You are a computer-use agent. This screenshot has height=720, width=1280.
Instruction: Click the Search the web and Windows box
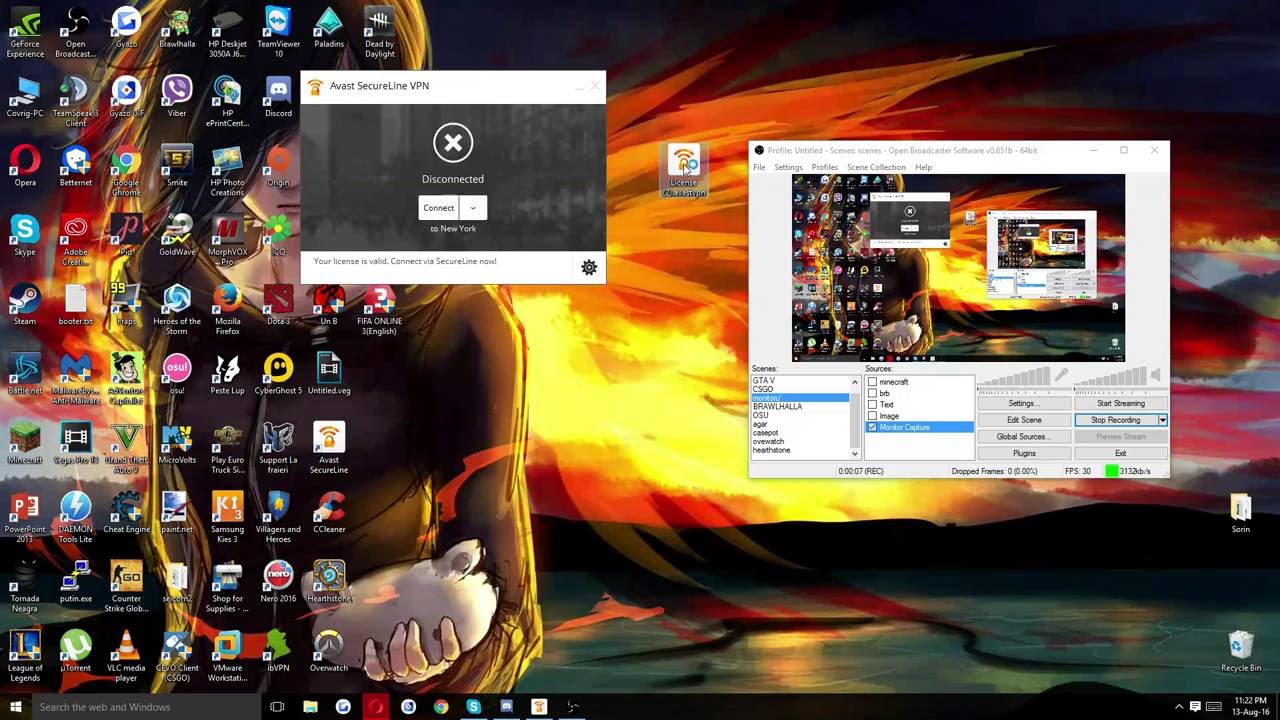tap(145, 707)
